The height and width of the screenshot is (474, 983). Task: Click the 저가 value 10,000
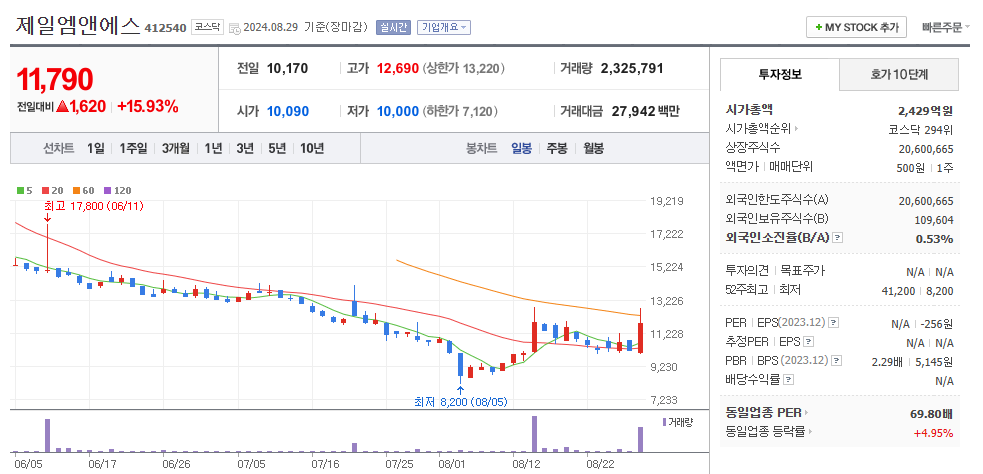click(x=397, y=112)
